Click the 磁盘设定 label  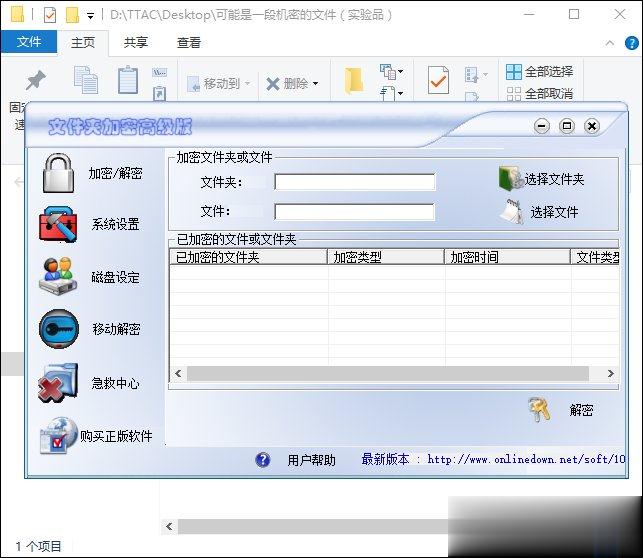coord(116,277)
